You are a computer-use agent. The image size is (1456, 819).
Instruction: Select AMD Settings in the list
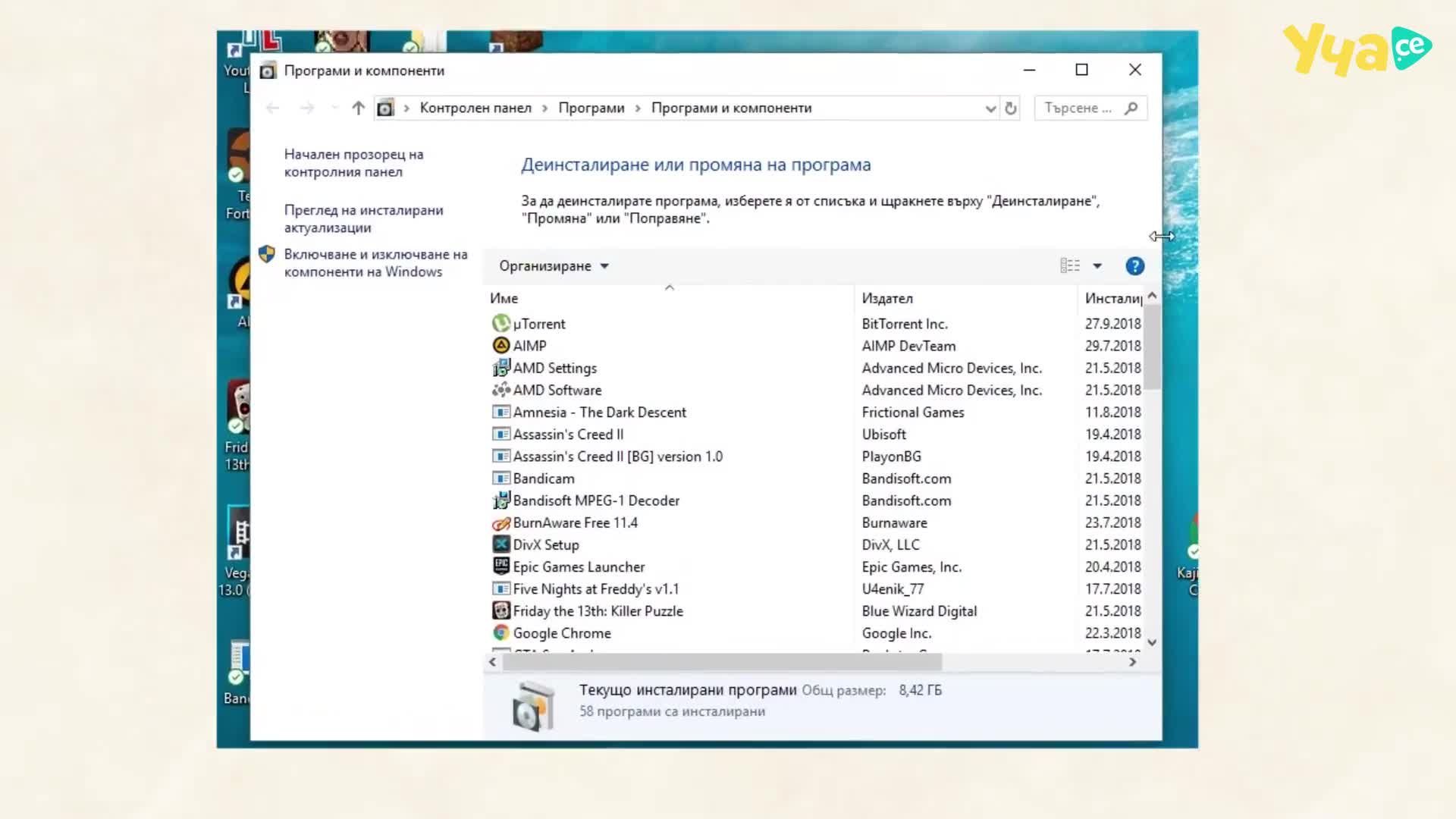(555, 368)
